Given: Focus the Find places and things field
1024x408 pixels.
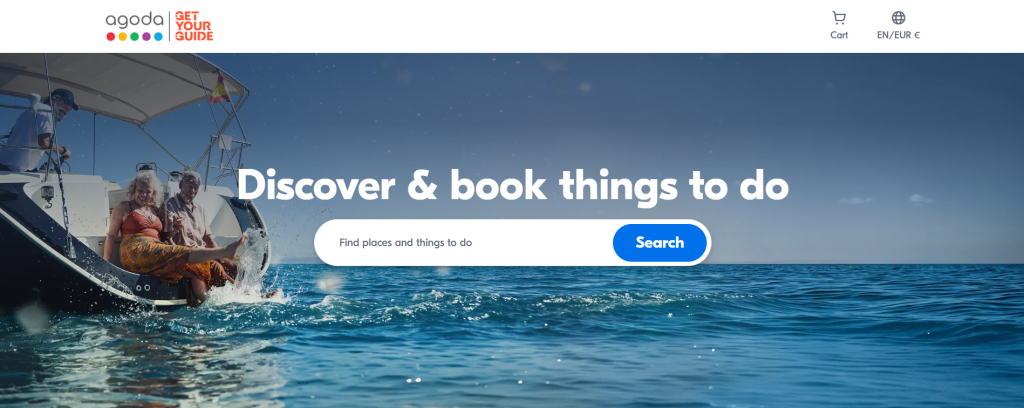Looking at the screenshot, I should (x=464, y=242).
